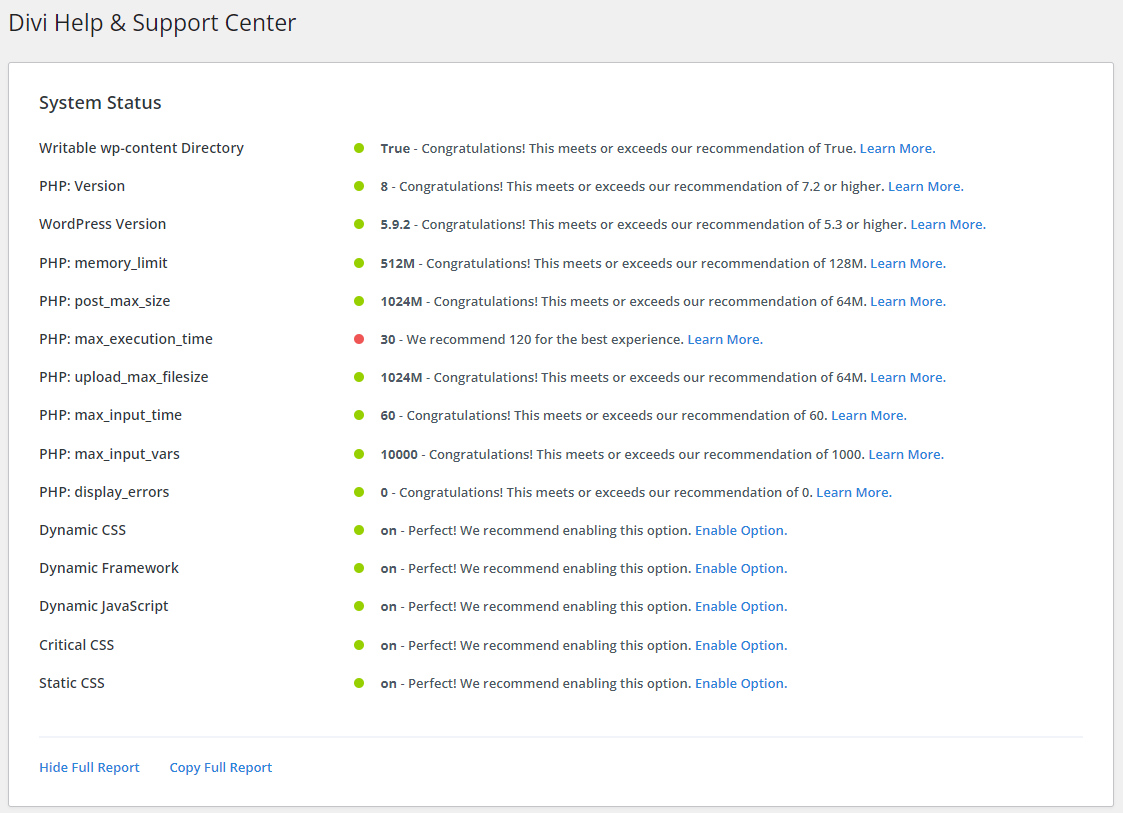Click green status dot for Dynamic CSS
1123x813 pixels.
click(x=359, y=530)
